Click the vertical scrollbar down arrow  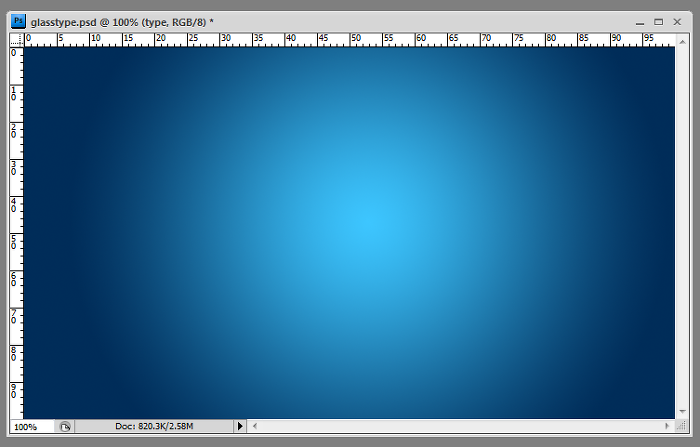[x=682, y=411]
